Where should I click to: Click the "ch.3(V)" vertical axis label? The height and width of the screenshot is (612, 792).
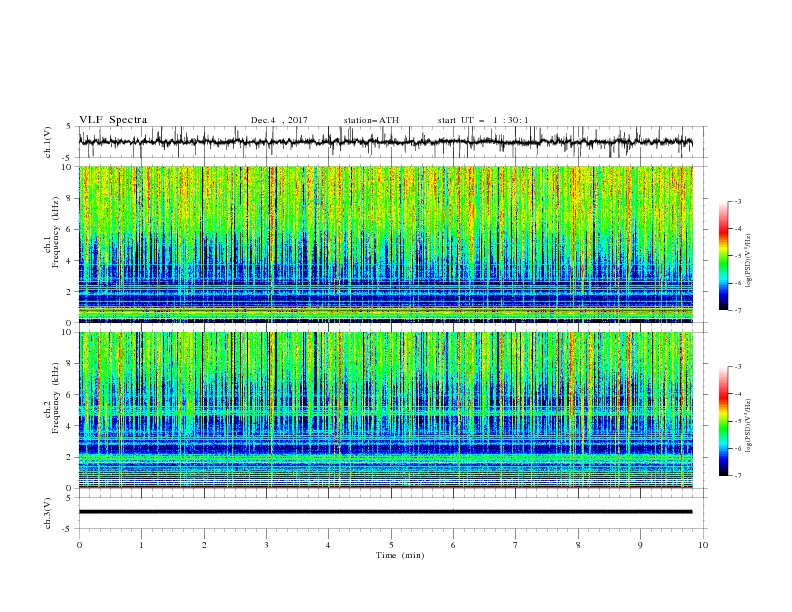48,513
